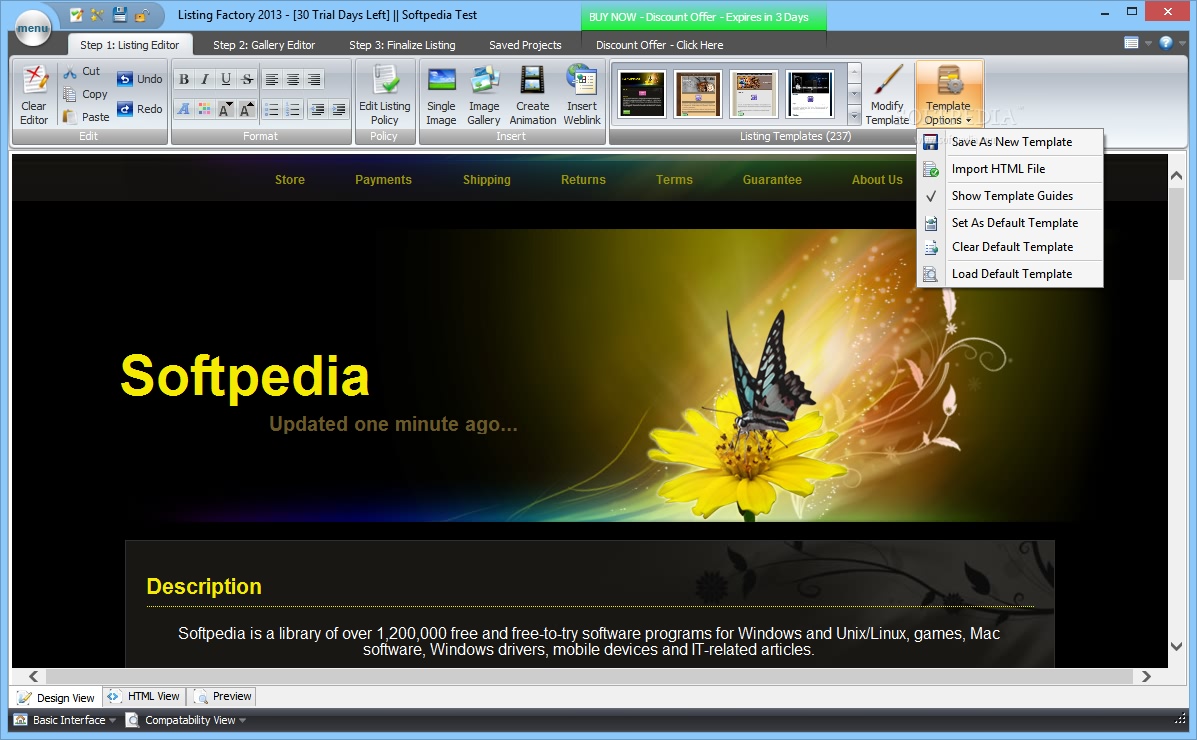The width and height of the screenshot is (1197, 740).
Task: Open the font style A icon
Action: (184, 110)
